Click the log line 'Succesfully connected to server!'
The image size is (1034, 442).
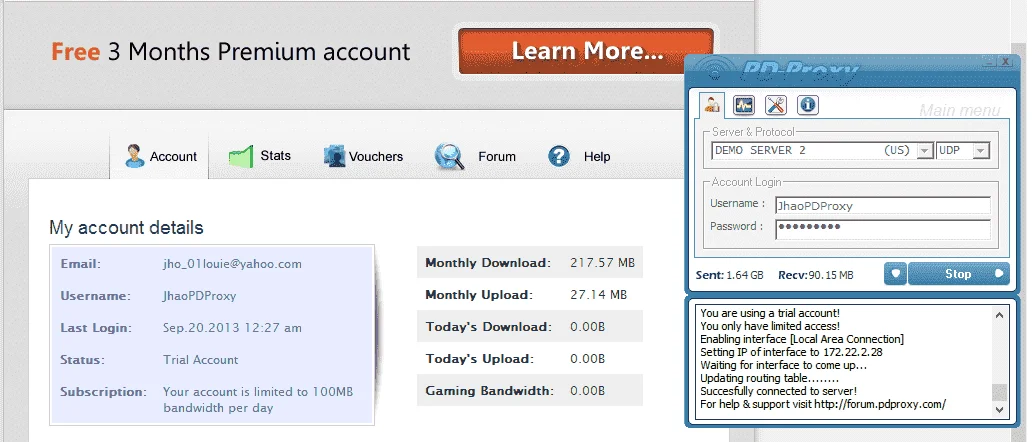coord(778,391)
